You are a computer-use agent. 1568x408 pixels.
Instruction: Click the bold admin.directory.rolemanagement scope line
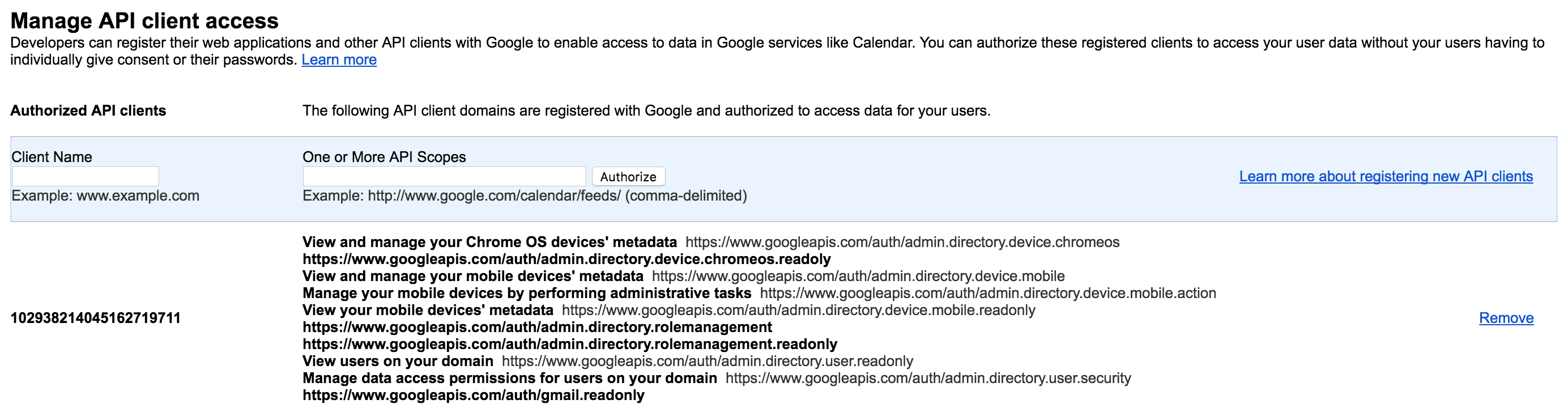pos(537,327)
